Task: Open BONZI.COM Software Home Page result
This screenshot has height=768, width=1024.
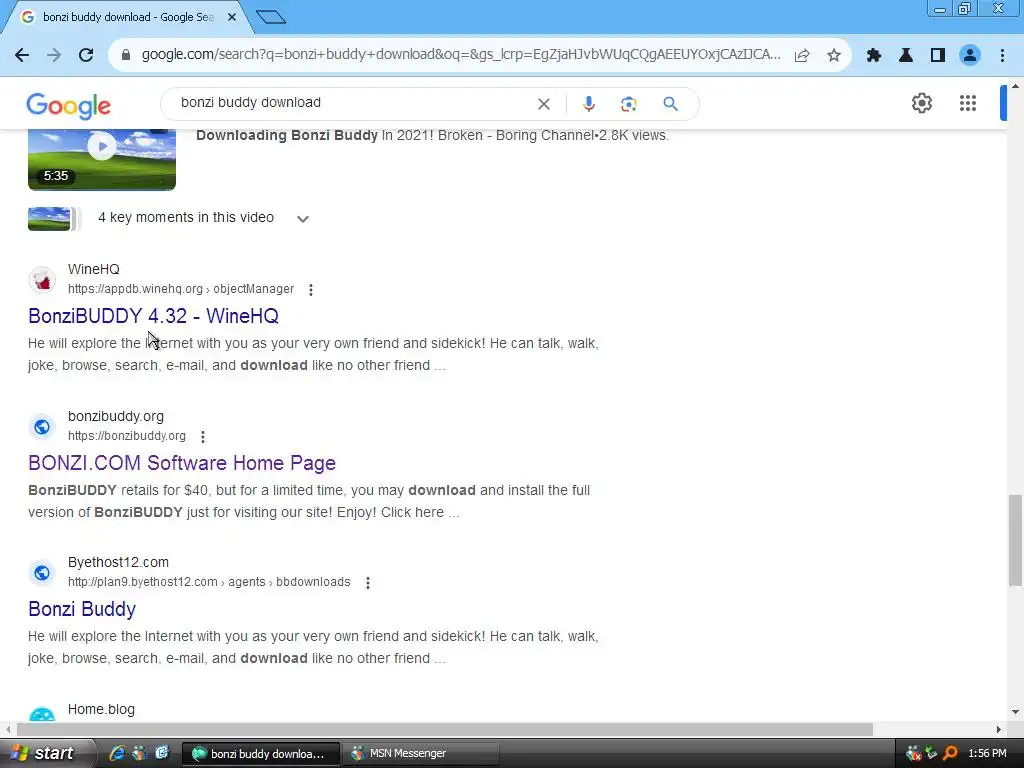Action: pos(182,463)
